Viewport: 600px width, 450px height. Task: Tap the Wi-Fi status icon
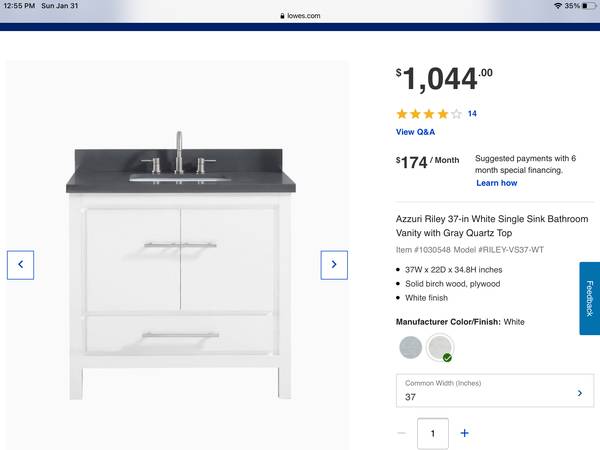[558, 6]
